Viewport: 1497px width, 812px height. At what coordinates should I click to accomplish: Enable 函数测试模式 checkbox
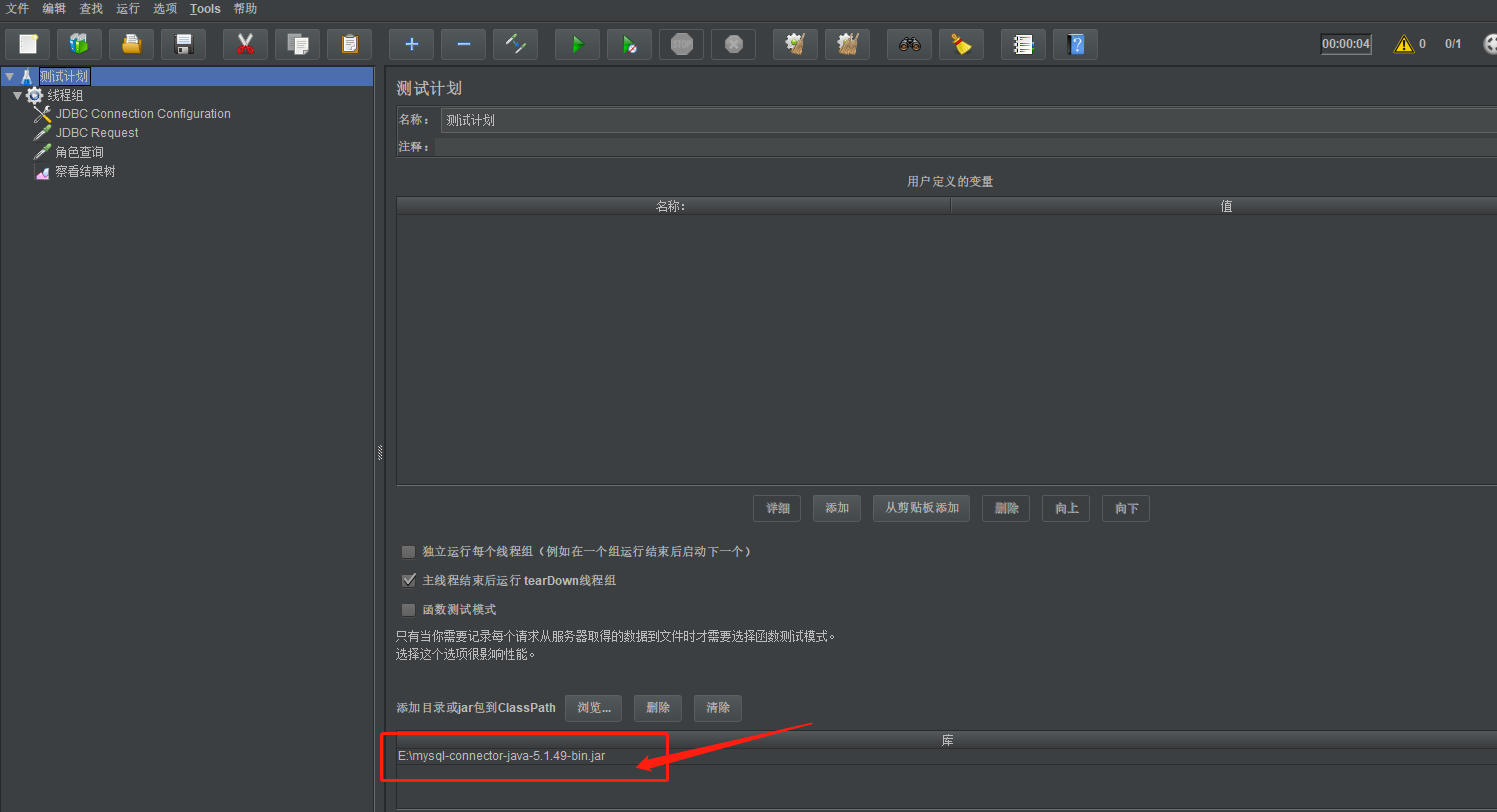pyautogui.click(x=408, y=609)
